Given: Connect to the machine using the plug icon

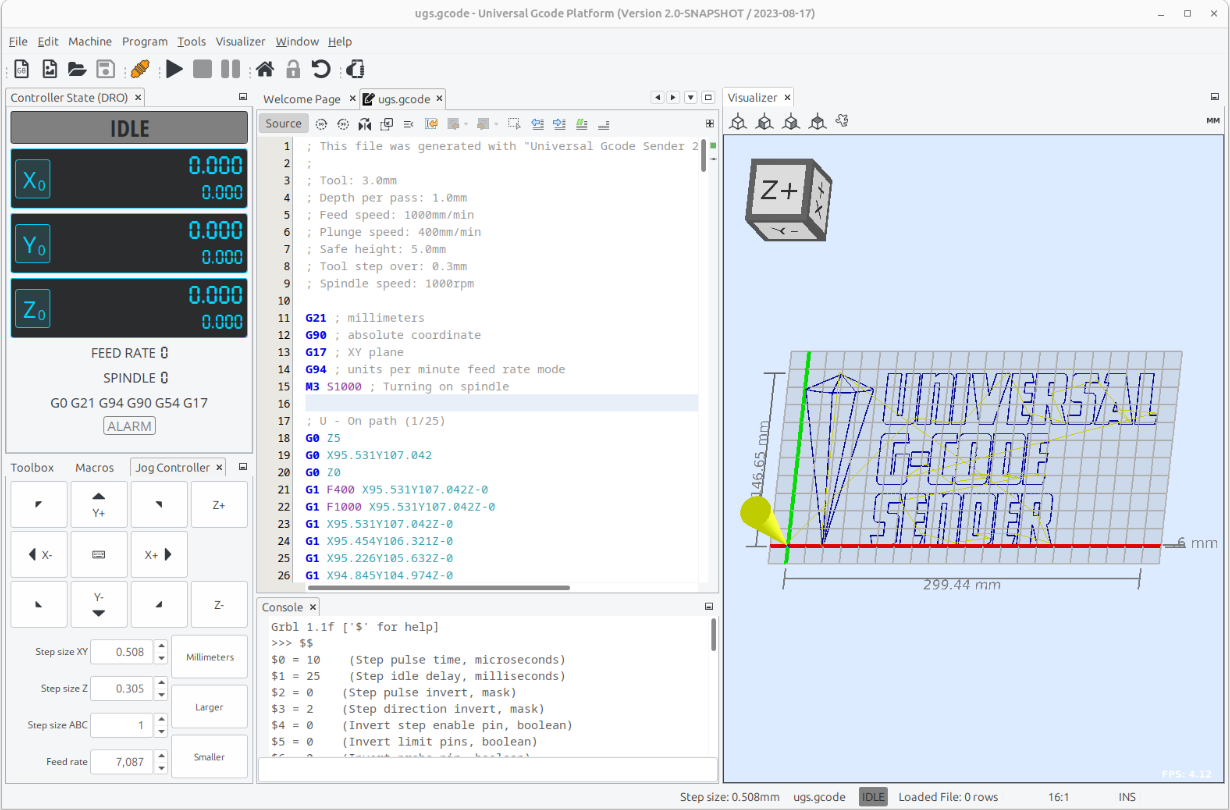Looking at the screenshot, I should pyautogui.click(x=141, y=68).
